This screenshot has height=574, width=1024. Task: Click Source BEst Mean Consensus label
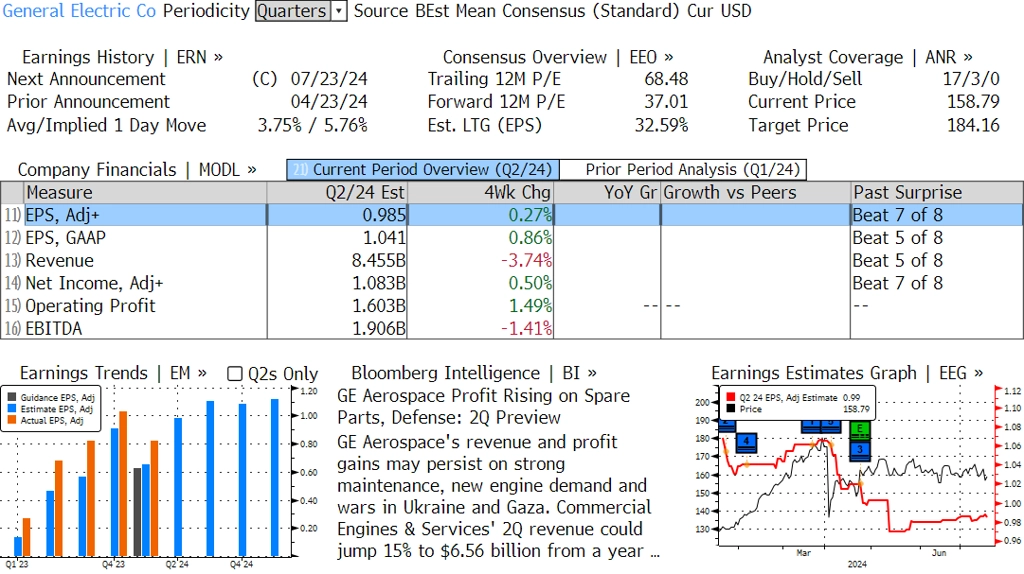pos(517,11)
